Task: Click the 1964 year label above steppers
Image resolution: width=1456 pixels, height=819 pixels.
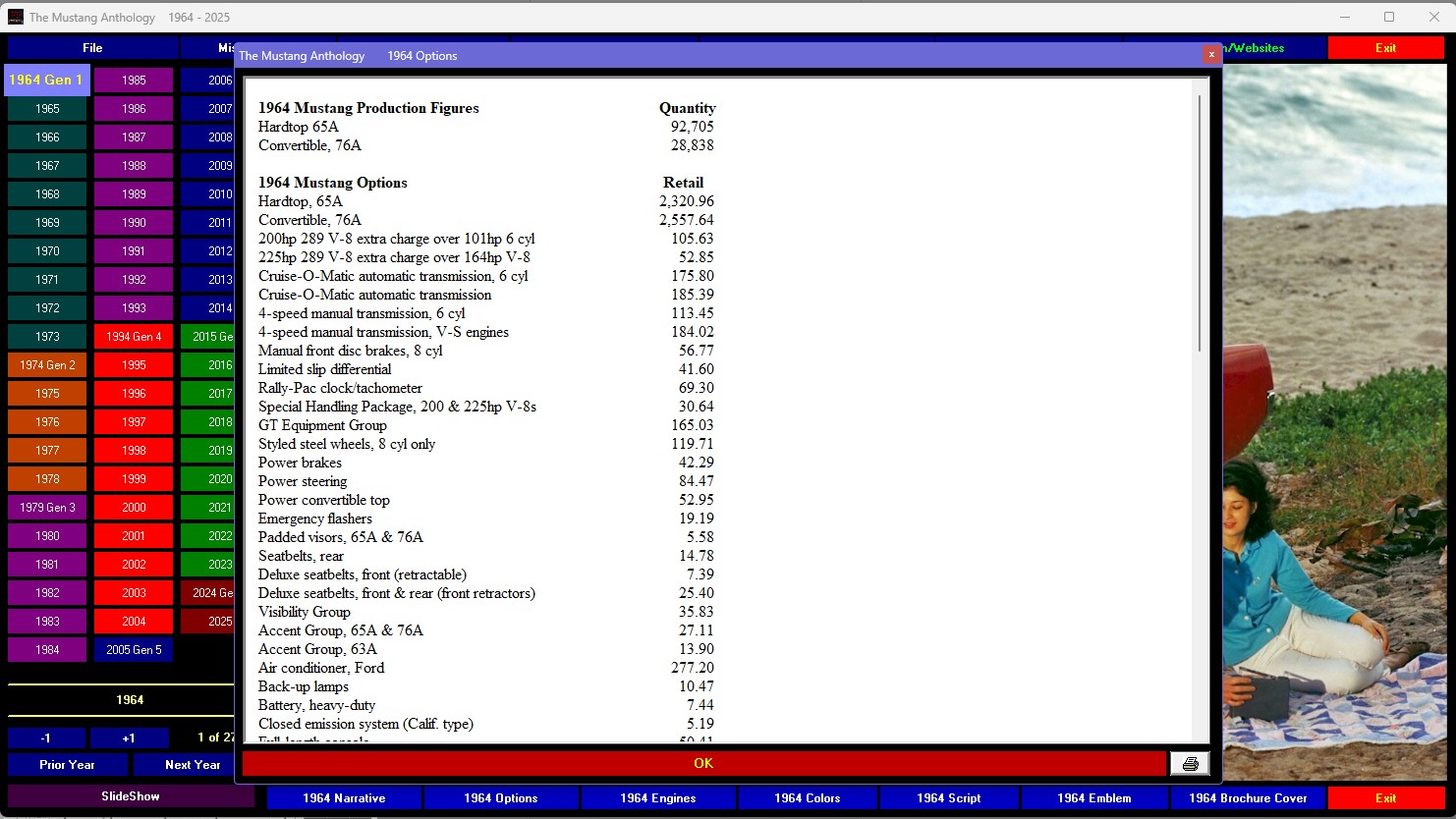Action: (x=130, y=699)
